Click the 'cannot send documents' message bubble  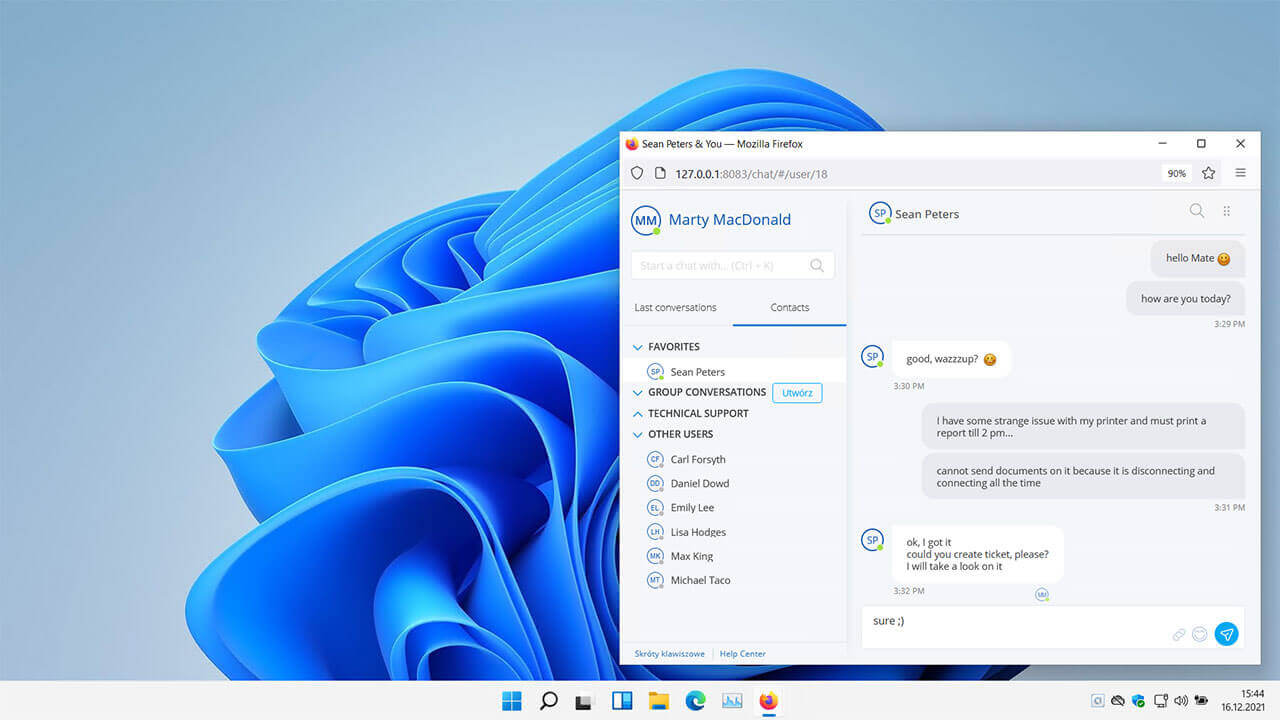(x=1083, y=477)
